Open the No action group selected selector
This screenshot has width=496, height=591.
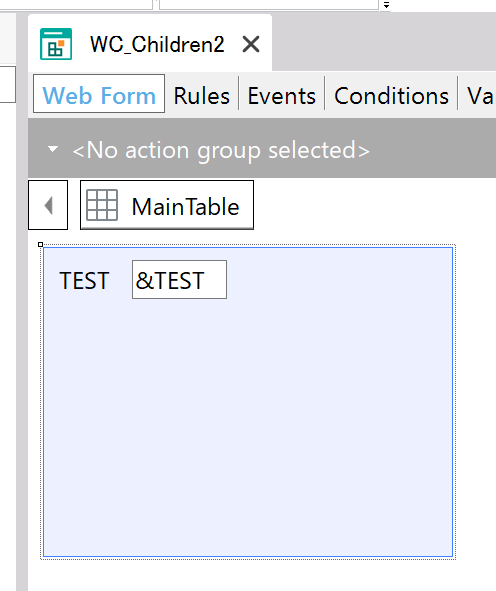(x=221, y=150)
